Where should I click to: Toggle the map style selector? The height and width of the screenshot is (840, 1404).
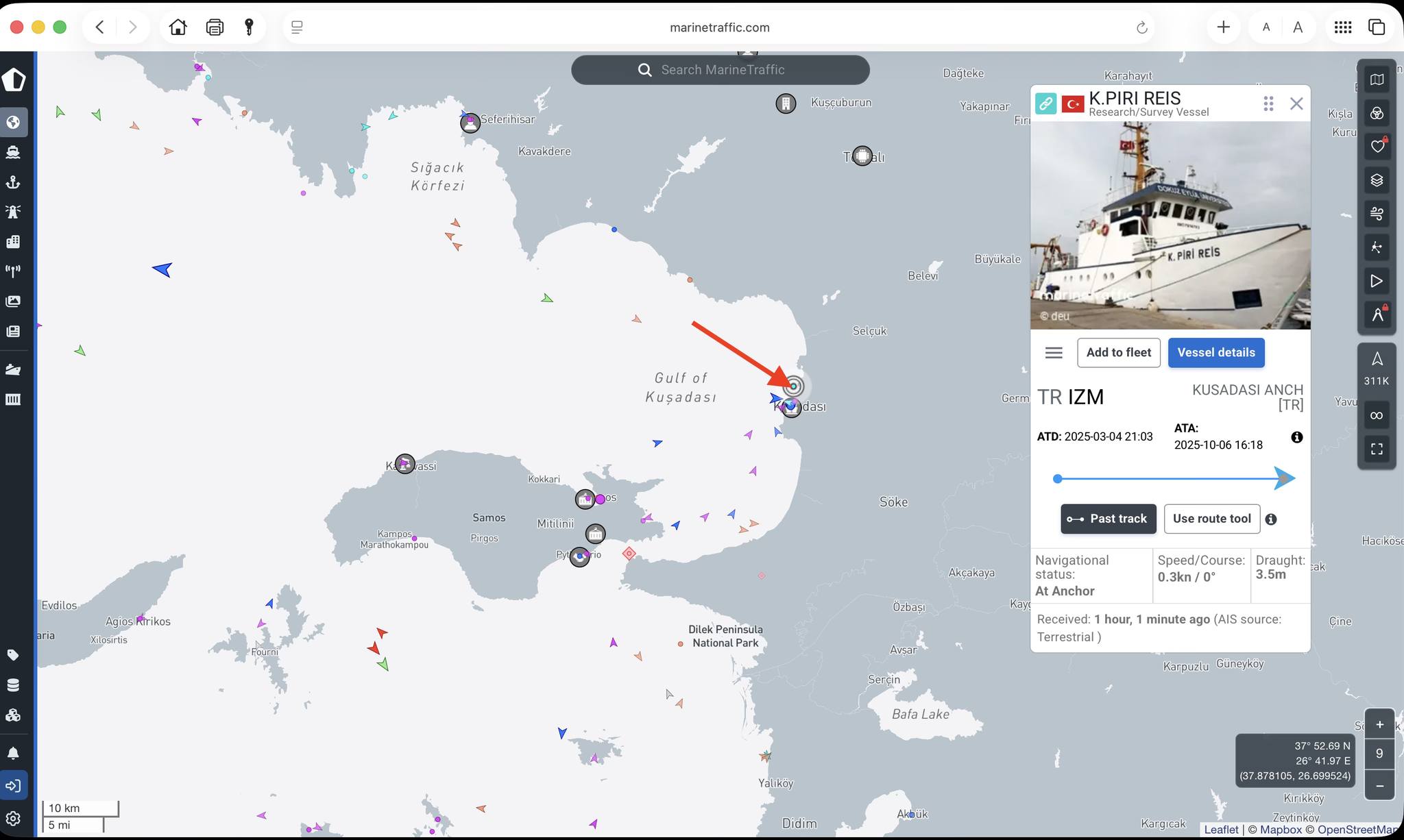click(x=1377, y=80)
